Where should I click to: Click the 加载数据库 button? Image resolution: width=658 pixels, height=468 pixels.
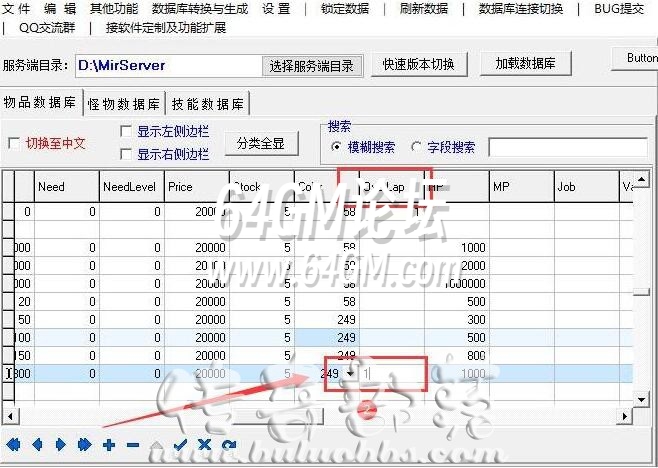tap(525, 64)
